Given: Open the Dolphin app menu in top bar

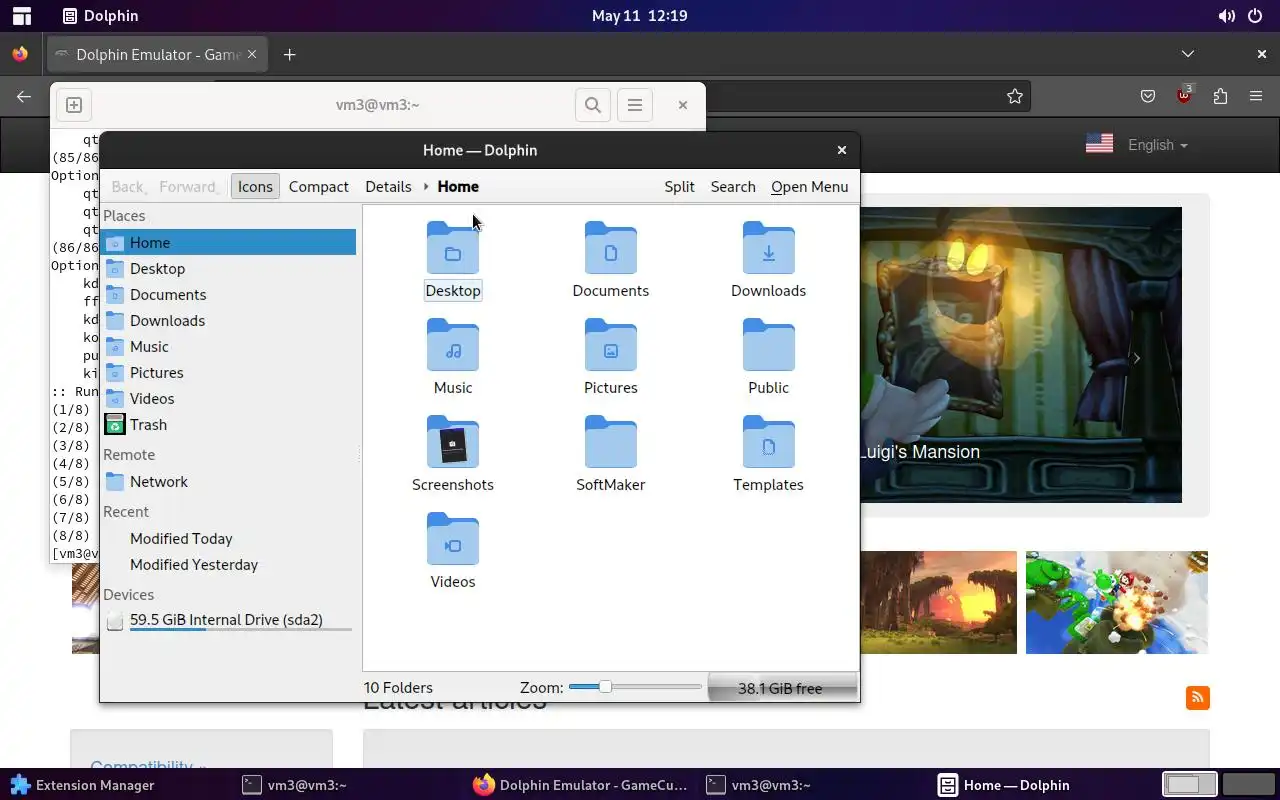Looking at the screenshot, I should click(100, 16).
